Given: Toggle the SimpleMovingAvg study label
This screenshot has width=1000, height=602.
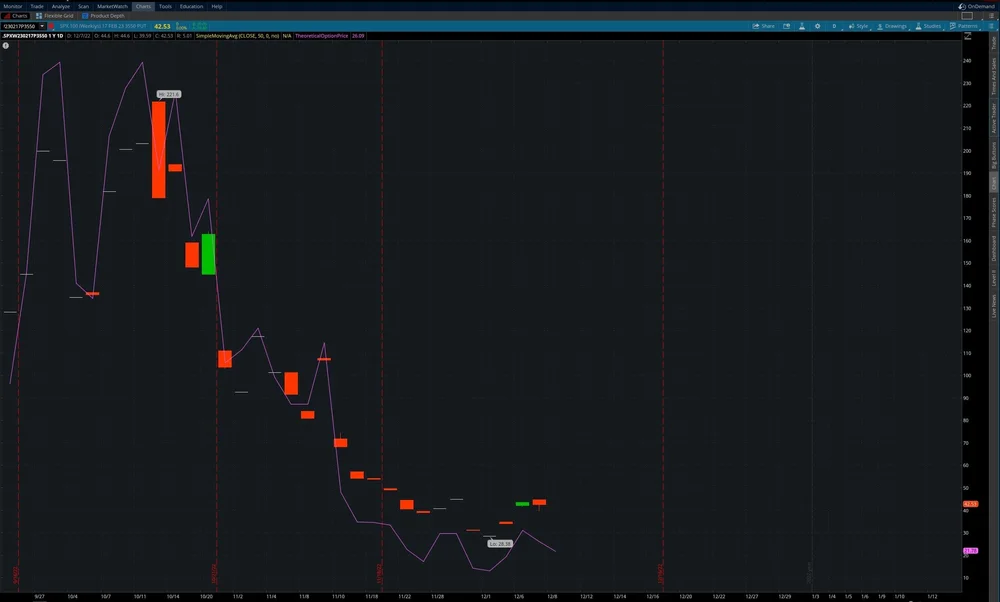Looking at the screenshot, I should [x=238, y=35].
